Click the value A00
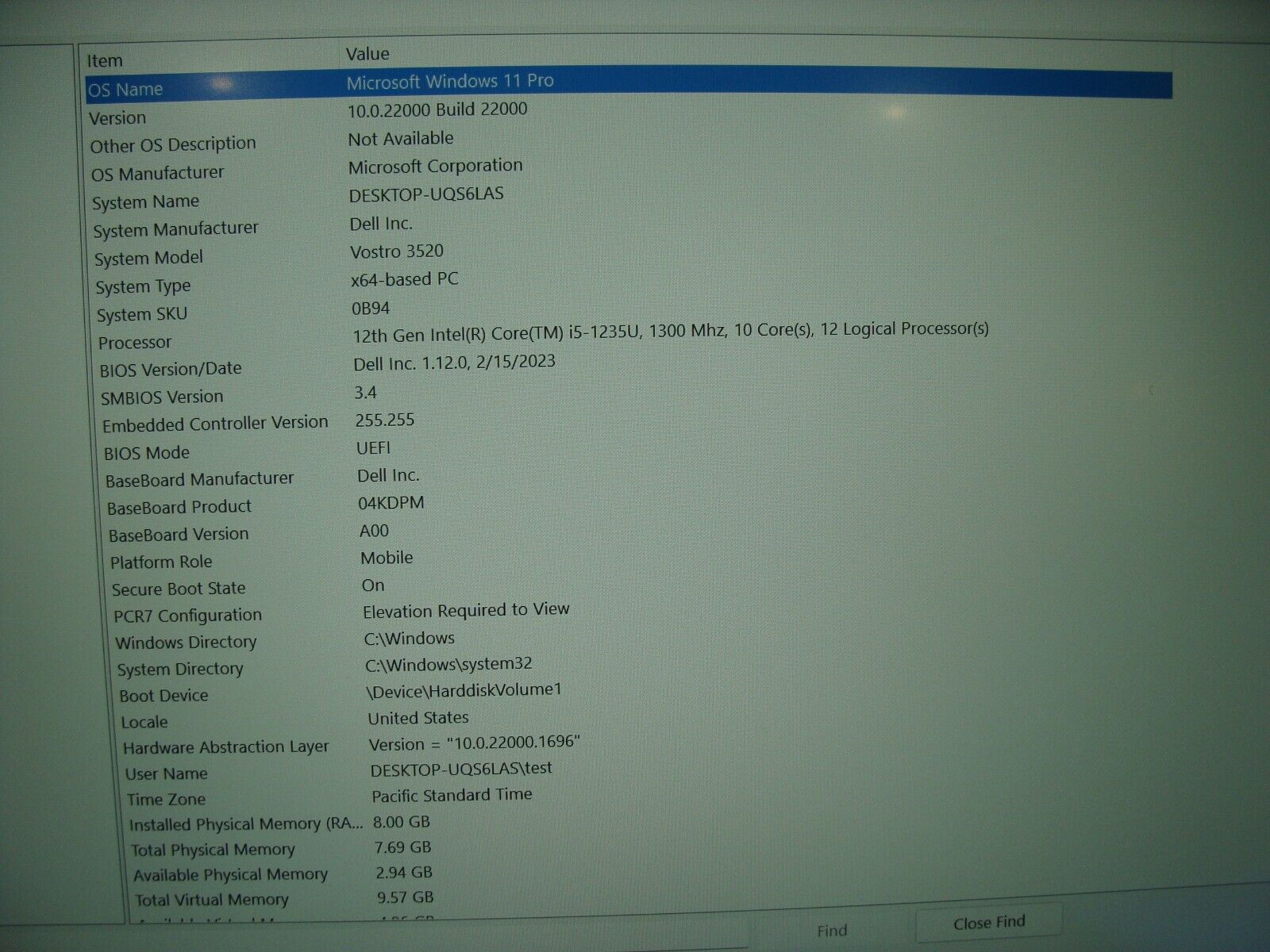The width and height of the screenshot is (1270, 952). (x=374, y=531)
